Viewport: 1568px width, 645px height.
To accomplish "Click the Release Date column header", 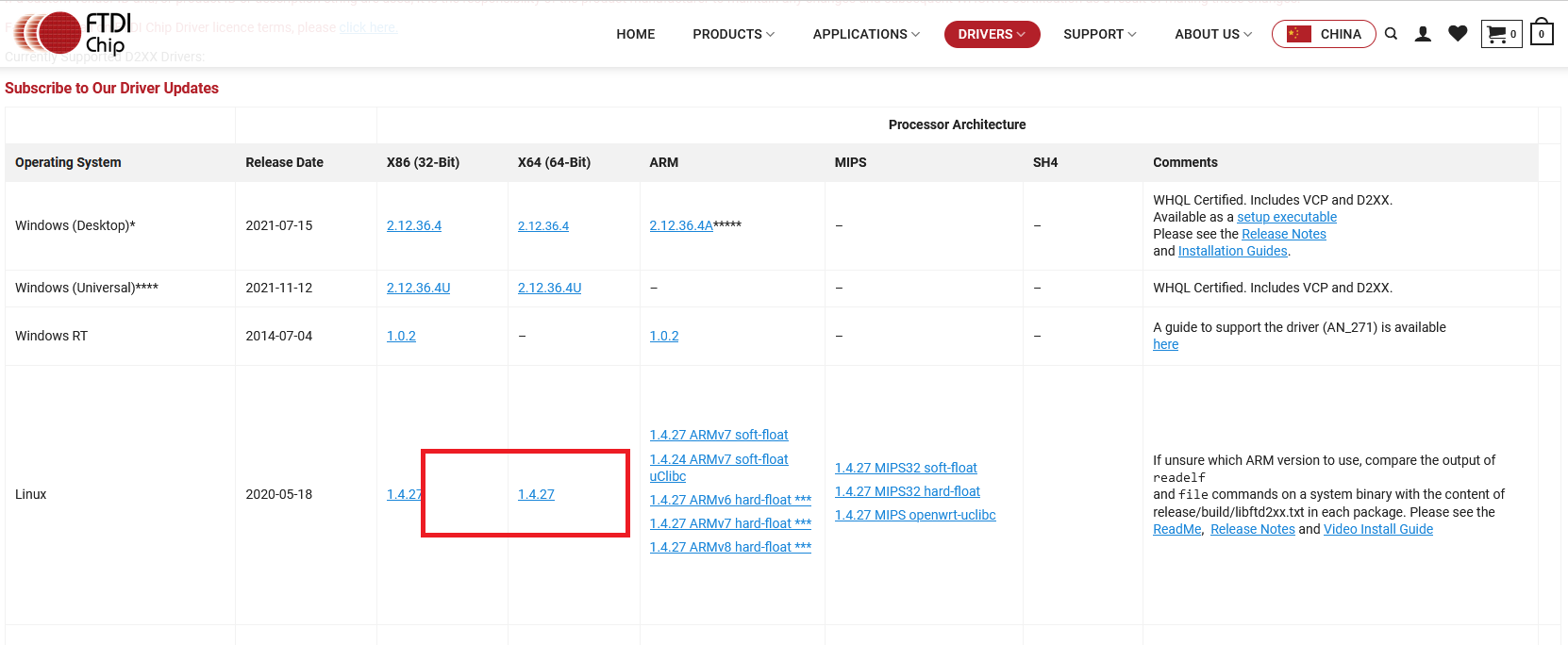I will [x=284, y=162].
